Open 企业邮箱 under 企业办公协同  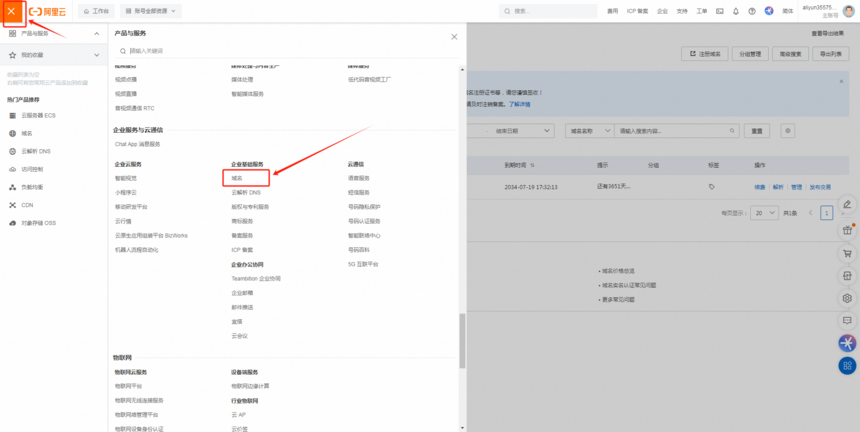coord(242,293)
